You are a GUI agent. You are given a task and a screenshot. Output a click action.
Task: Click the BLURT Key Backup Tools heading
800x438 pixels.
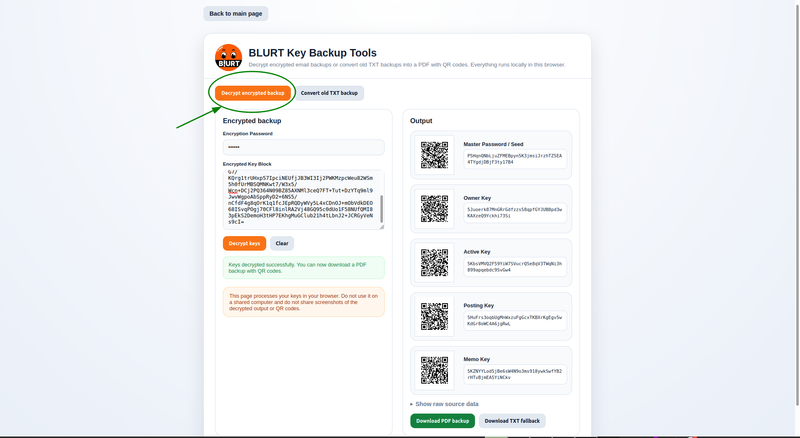point(312,53)
